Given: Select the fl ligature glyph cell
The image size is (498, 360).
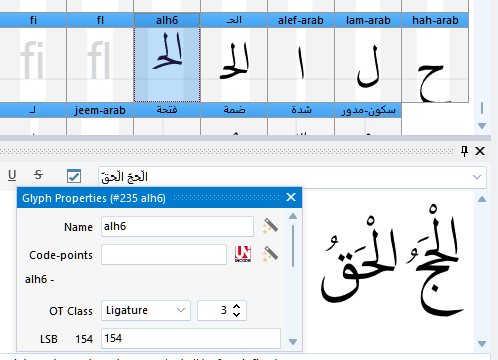Looking at the screenshot, I should click(x=100, y=57).
